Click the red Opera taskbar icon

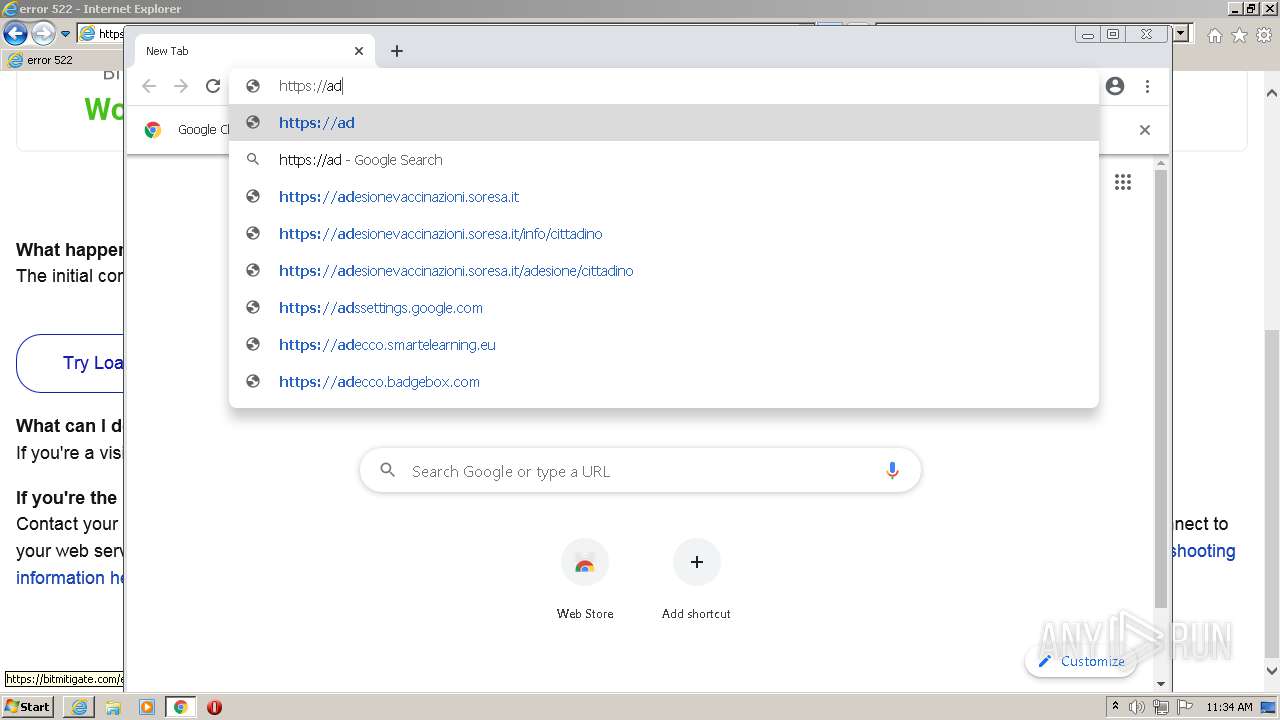point(214,707)
